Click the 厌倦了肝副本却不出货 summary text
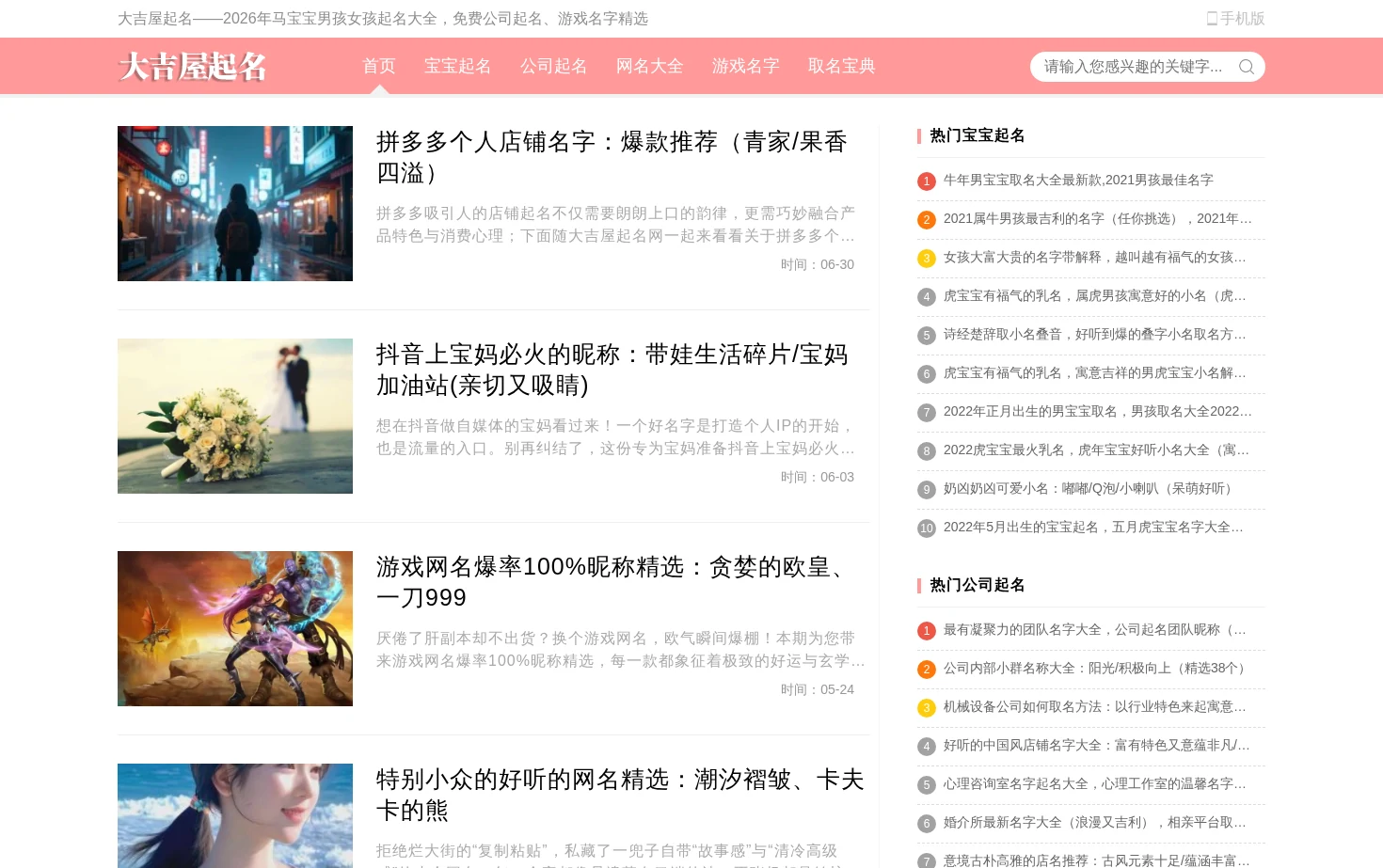Viewport: 1383px width, 868px height. point(621,650)
